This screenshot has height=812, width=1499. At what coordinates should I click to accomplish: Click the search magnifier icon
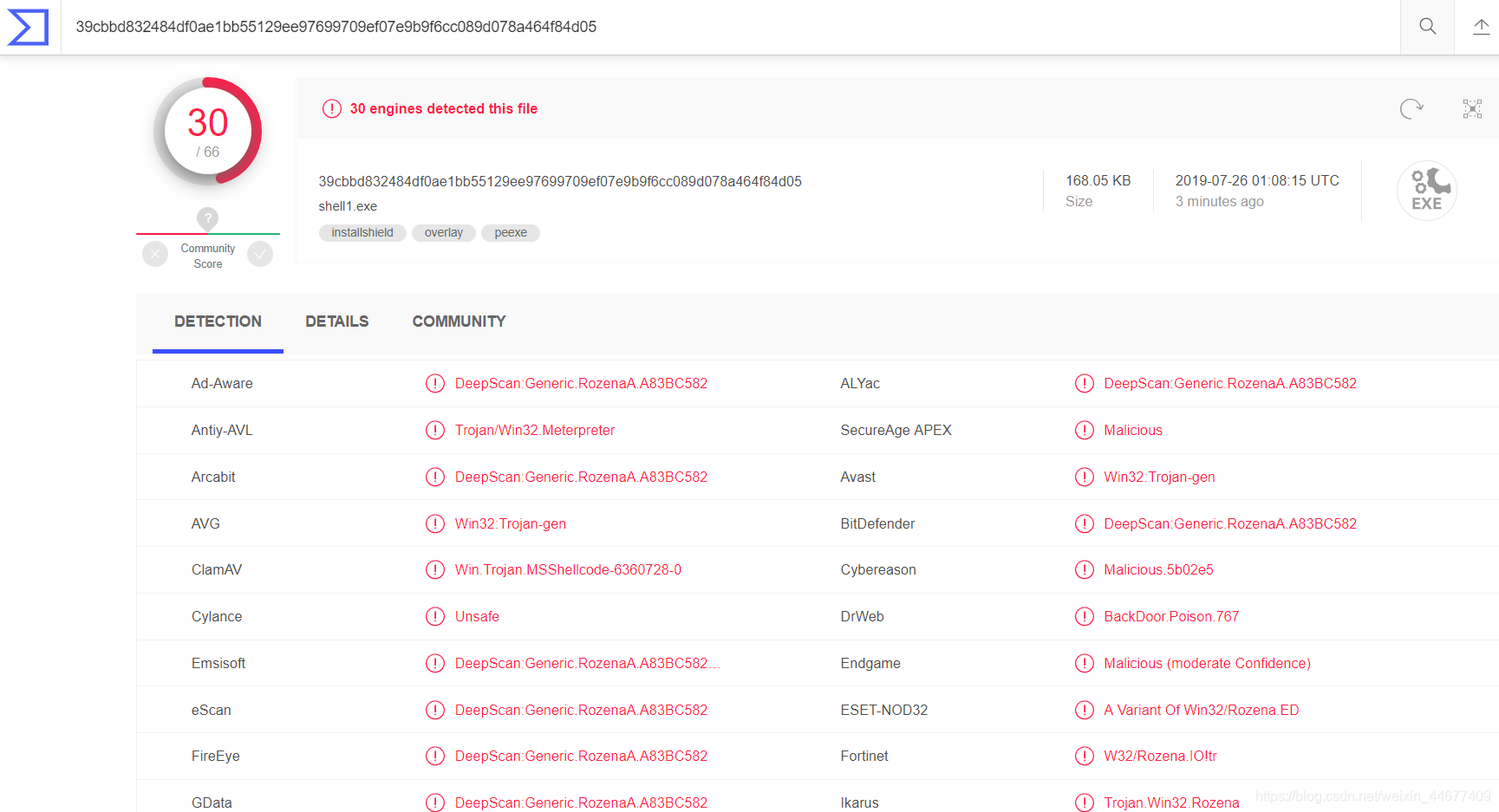click(1427, 27)
